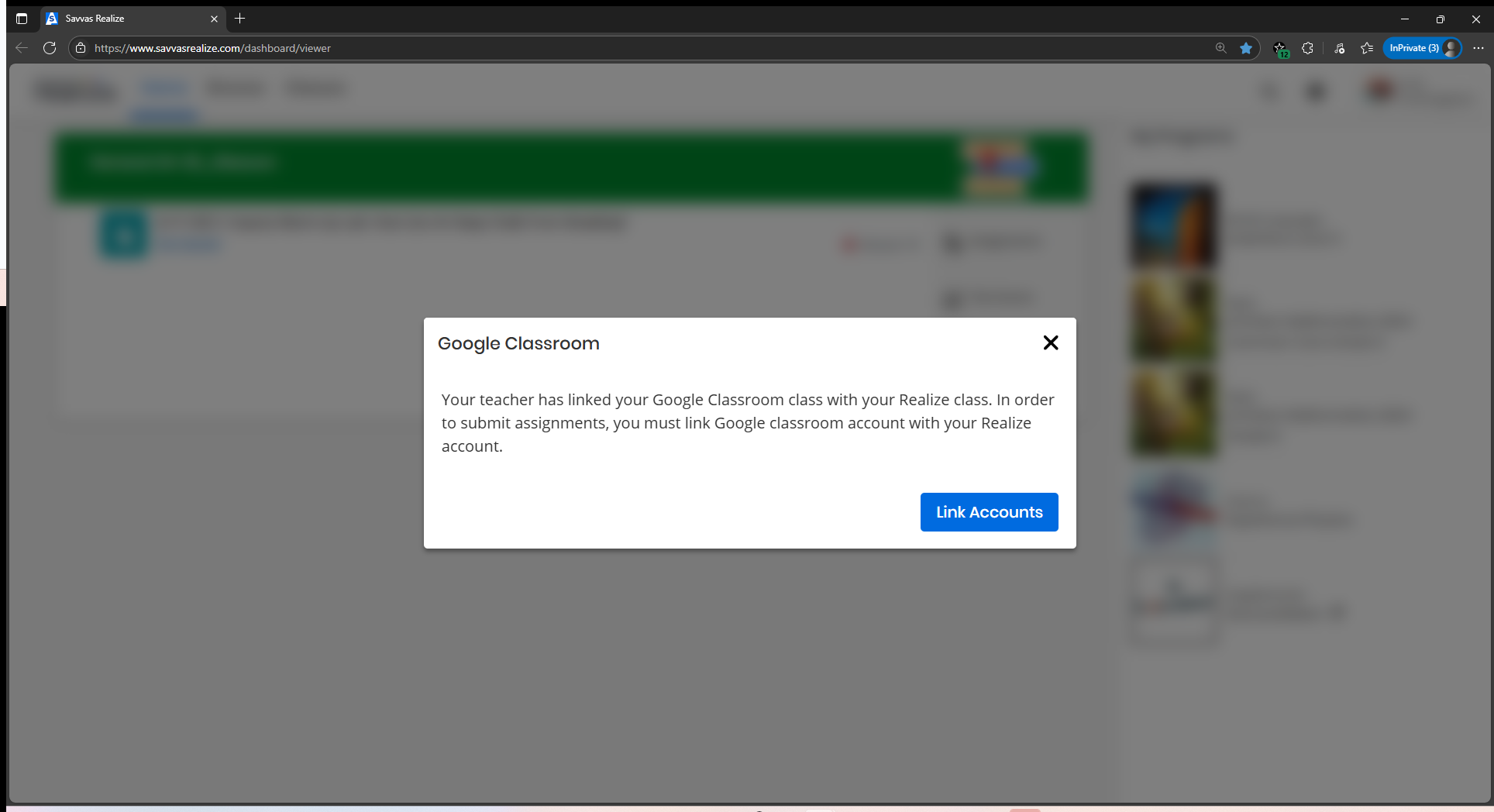This screenshot has height=812, width=1494.
Task: Open the top book cover thumbnail
Action: (x=1172, y=225)
